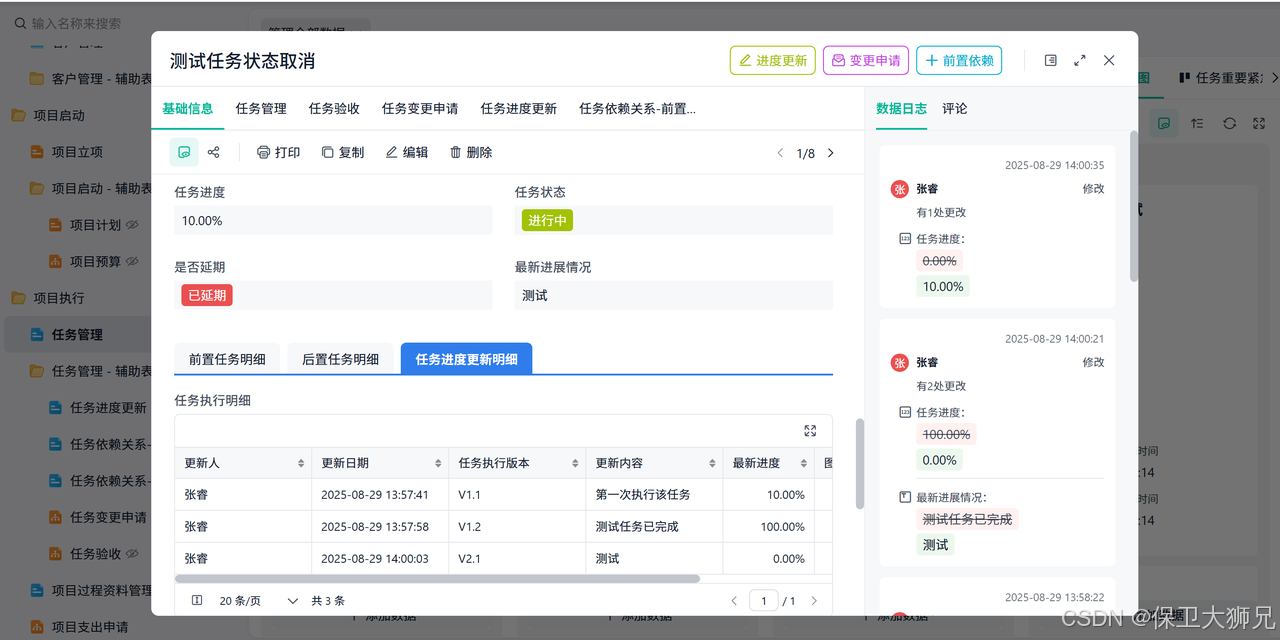
Task: Select 任务管理 item in sidebar
Action: 77,334
